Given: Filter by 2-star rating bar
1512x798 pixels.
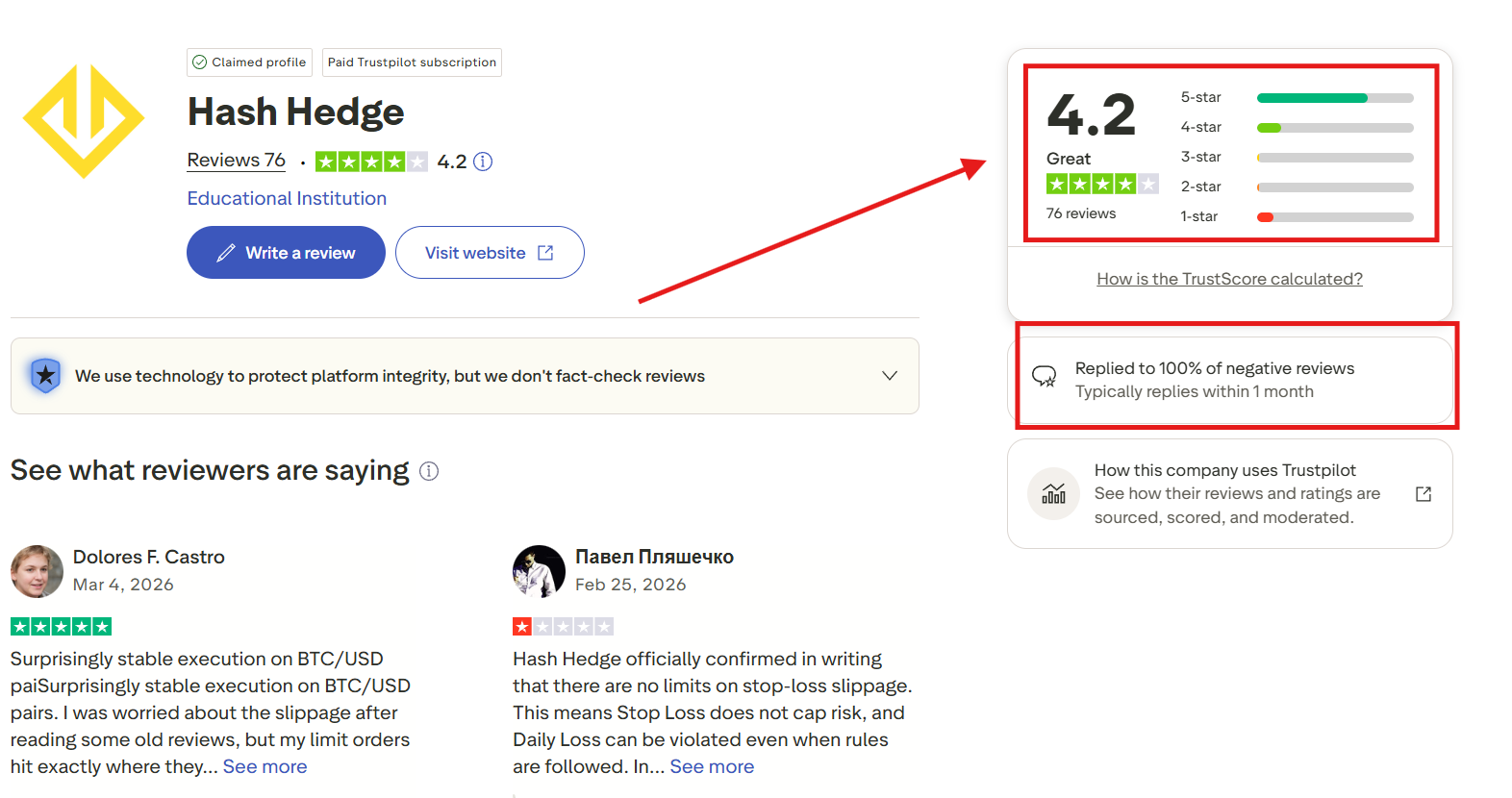Looking at the screenshot, I should pyautogui.click(x=1335, y=187).
